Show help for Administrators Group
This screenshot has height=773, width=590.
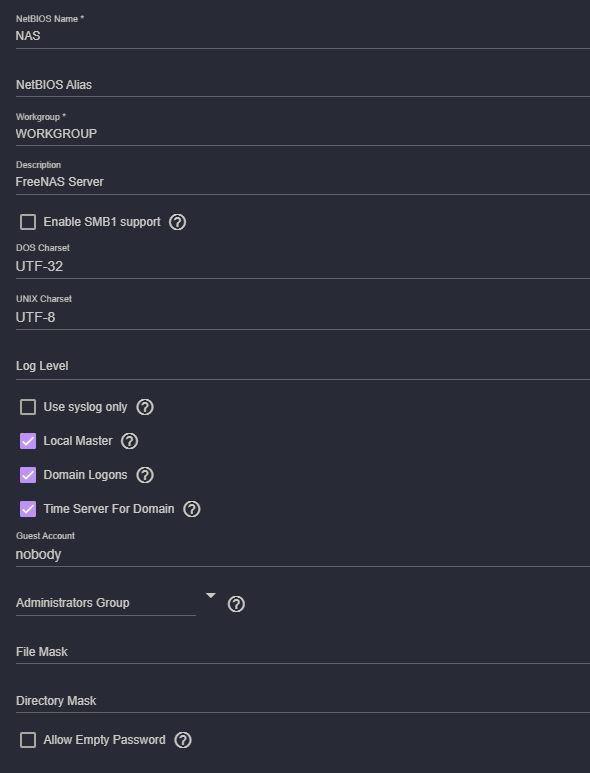pos(236,604)
